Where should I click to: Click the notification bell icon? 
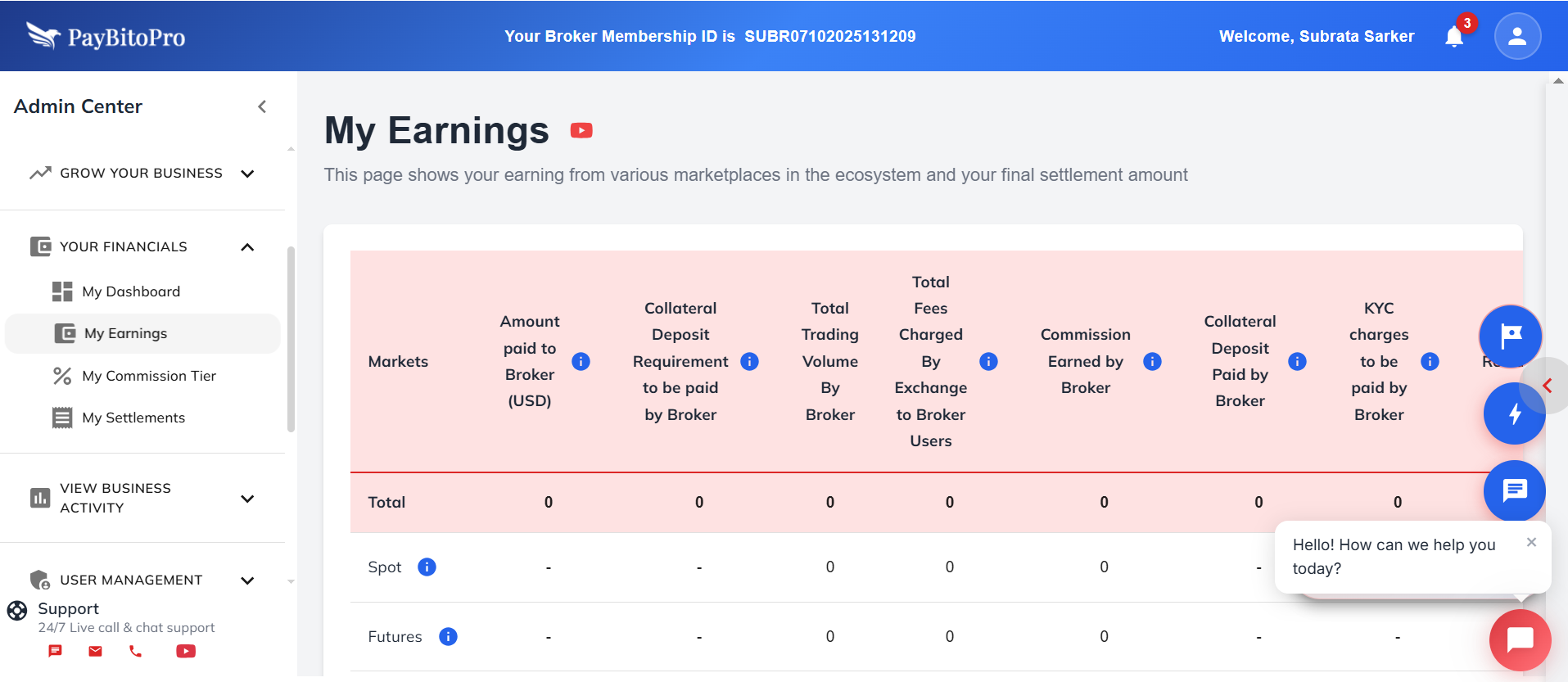[x=1454, y=37]
